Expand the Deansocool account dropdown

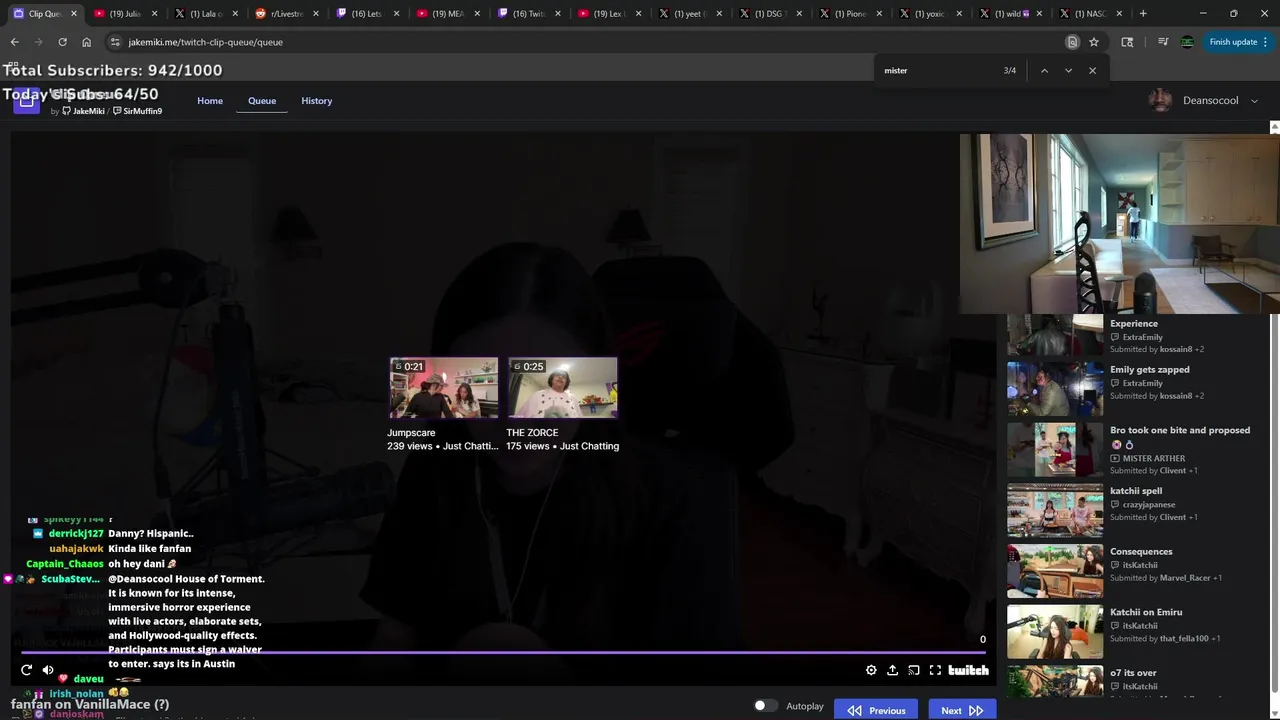click(x=1254, y=101)
